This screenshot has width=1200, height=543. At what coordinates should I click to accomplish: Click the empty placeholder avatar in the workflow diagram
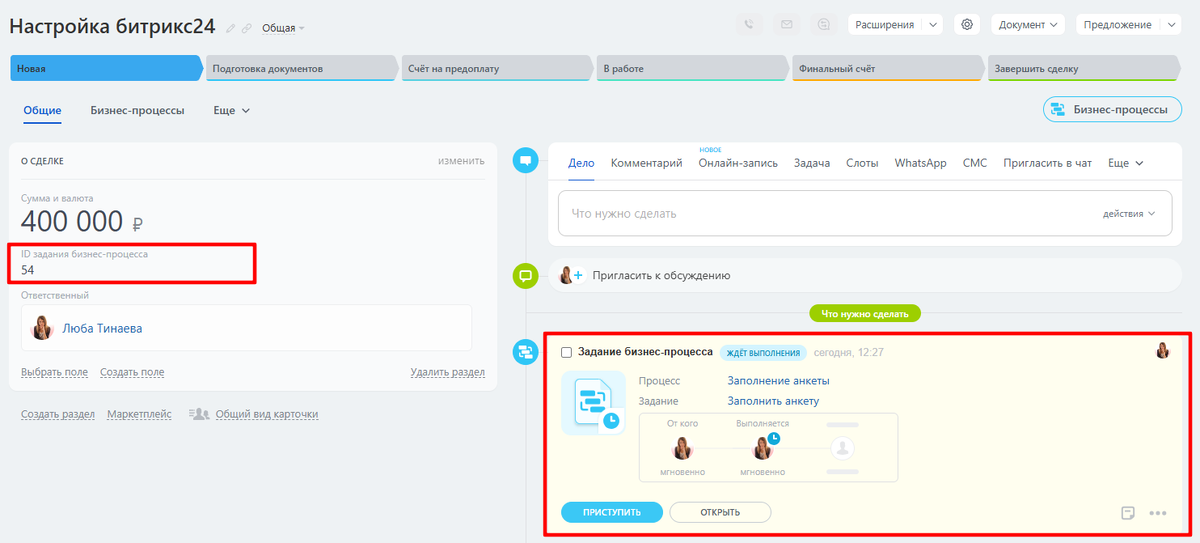[843, 447]
